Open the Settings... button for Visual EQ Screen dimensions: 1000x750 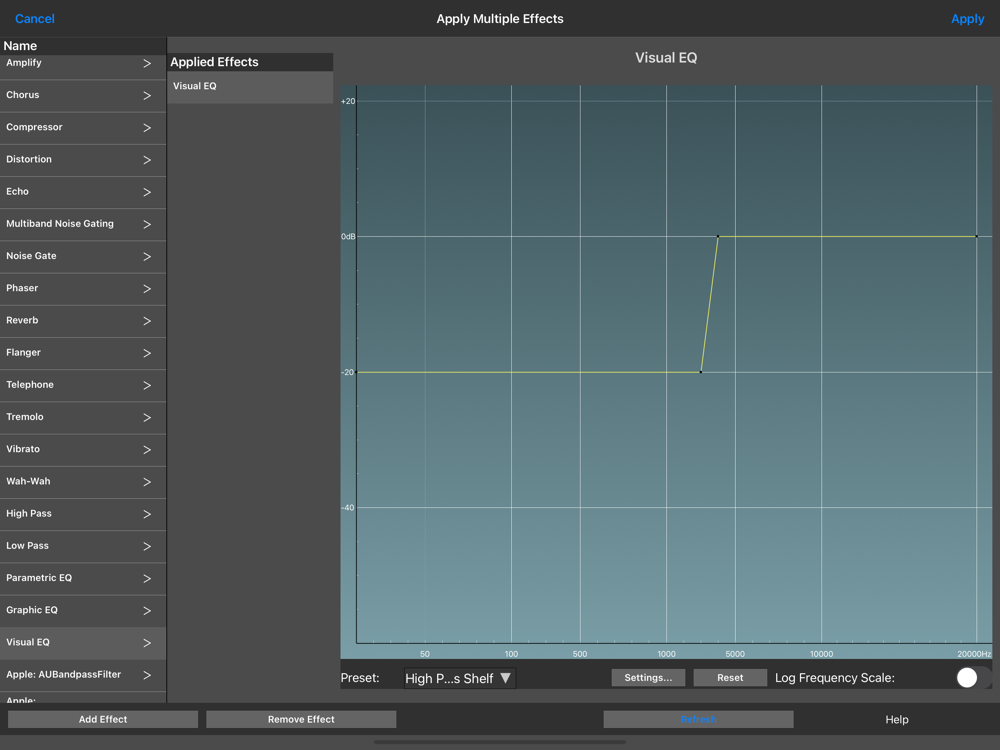coord(648,677)
